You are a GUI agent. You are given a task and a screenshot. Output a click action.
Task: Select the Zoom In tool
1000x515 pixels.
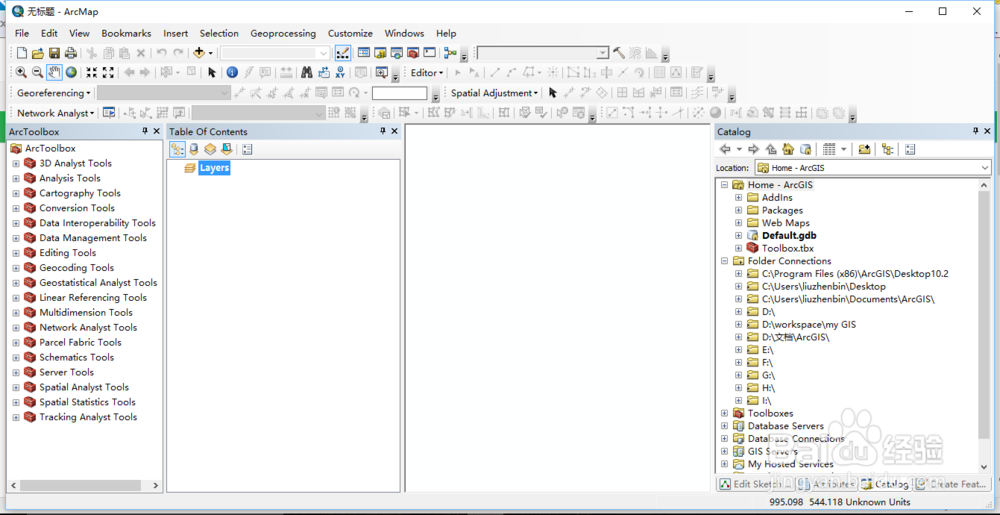tap(21, 73)
